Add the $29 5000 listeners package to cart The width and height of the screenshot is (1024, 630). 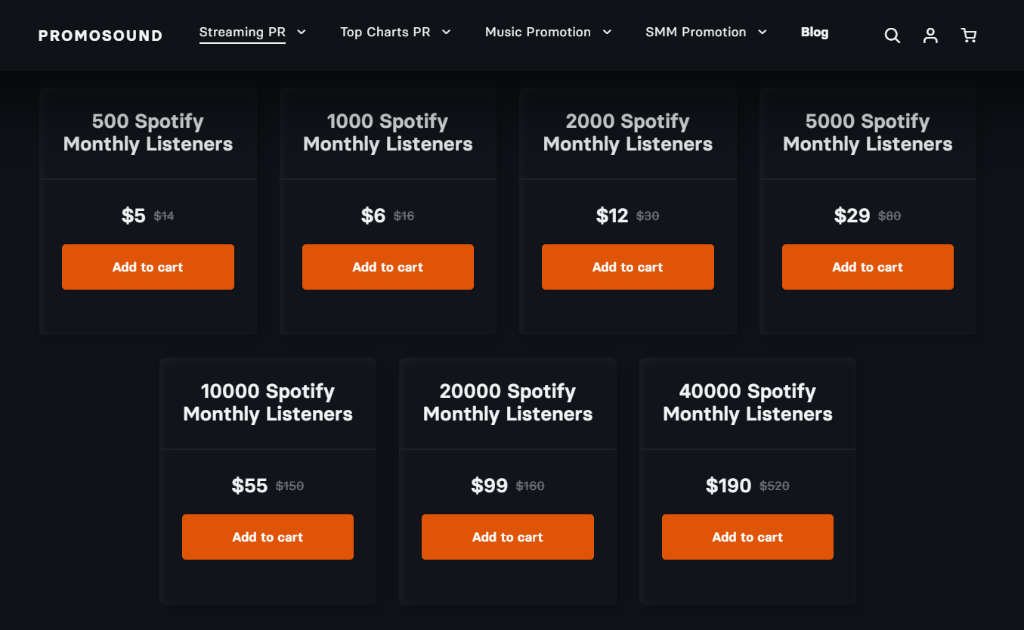[867, 267]
